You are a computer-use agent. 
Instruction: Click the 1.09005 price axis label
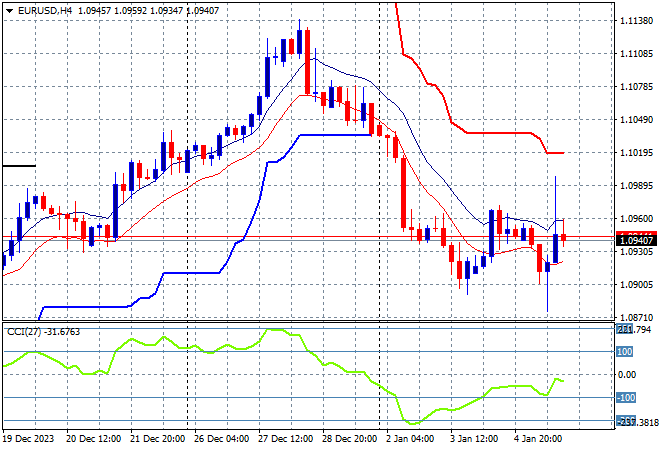636,285
